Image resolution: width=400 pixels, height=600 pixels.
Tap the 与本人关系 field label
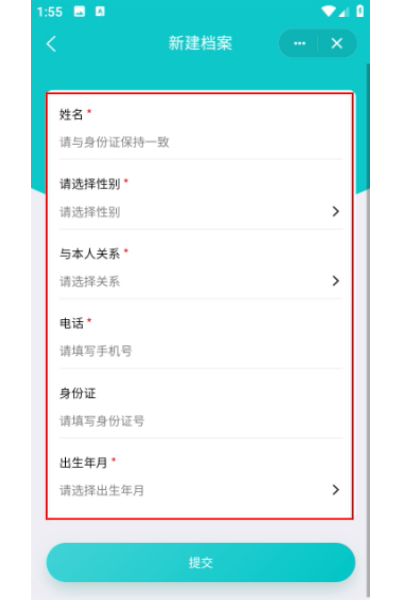coord(90,253)
